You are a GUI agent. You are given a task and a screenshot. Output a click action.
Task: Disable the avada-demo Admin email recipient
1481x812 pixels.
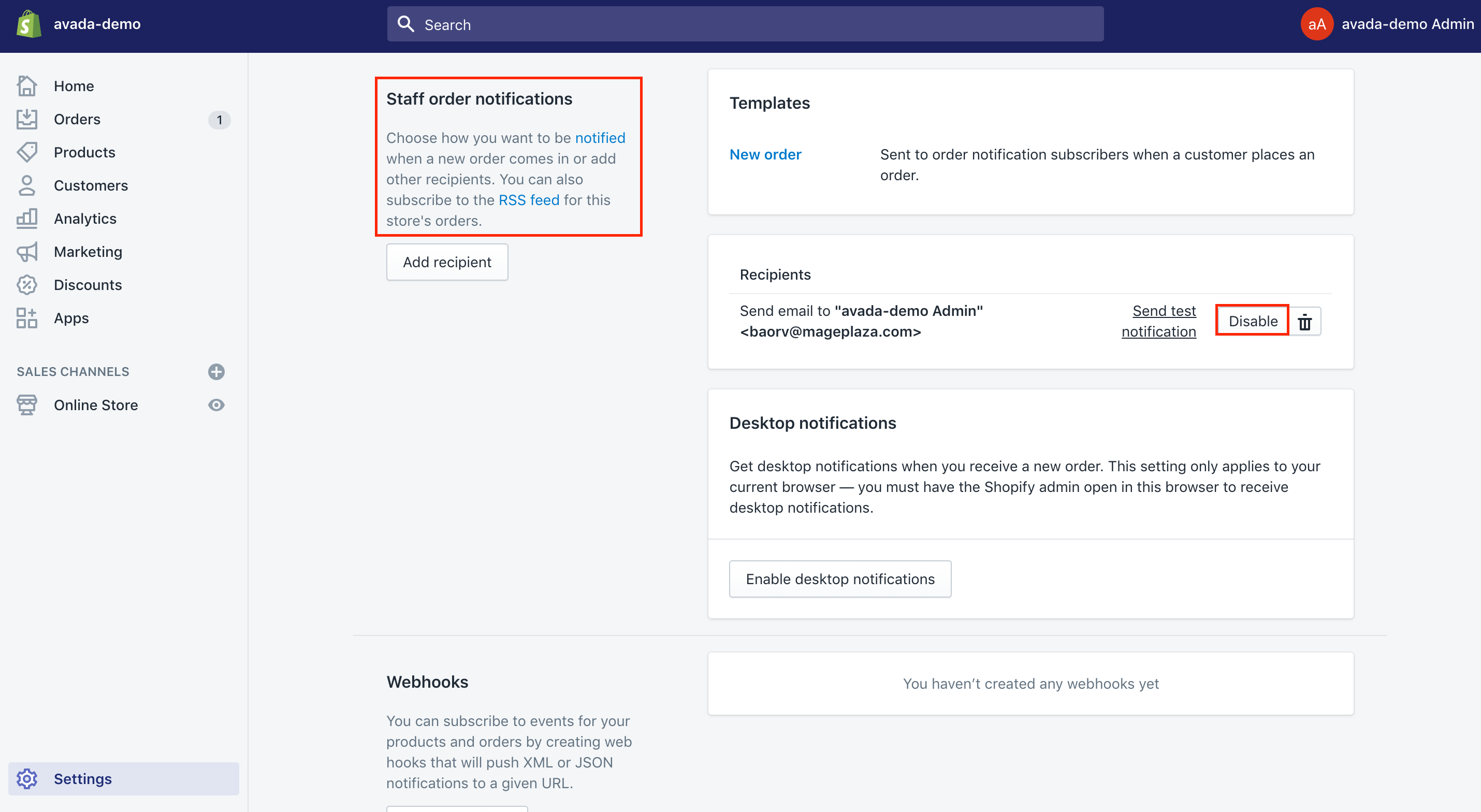click(x=1252, y=320)
